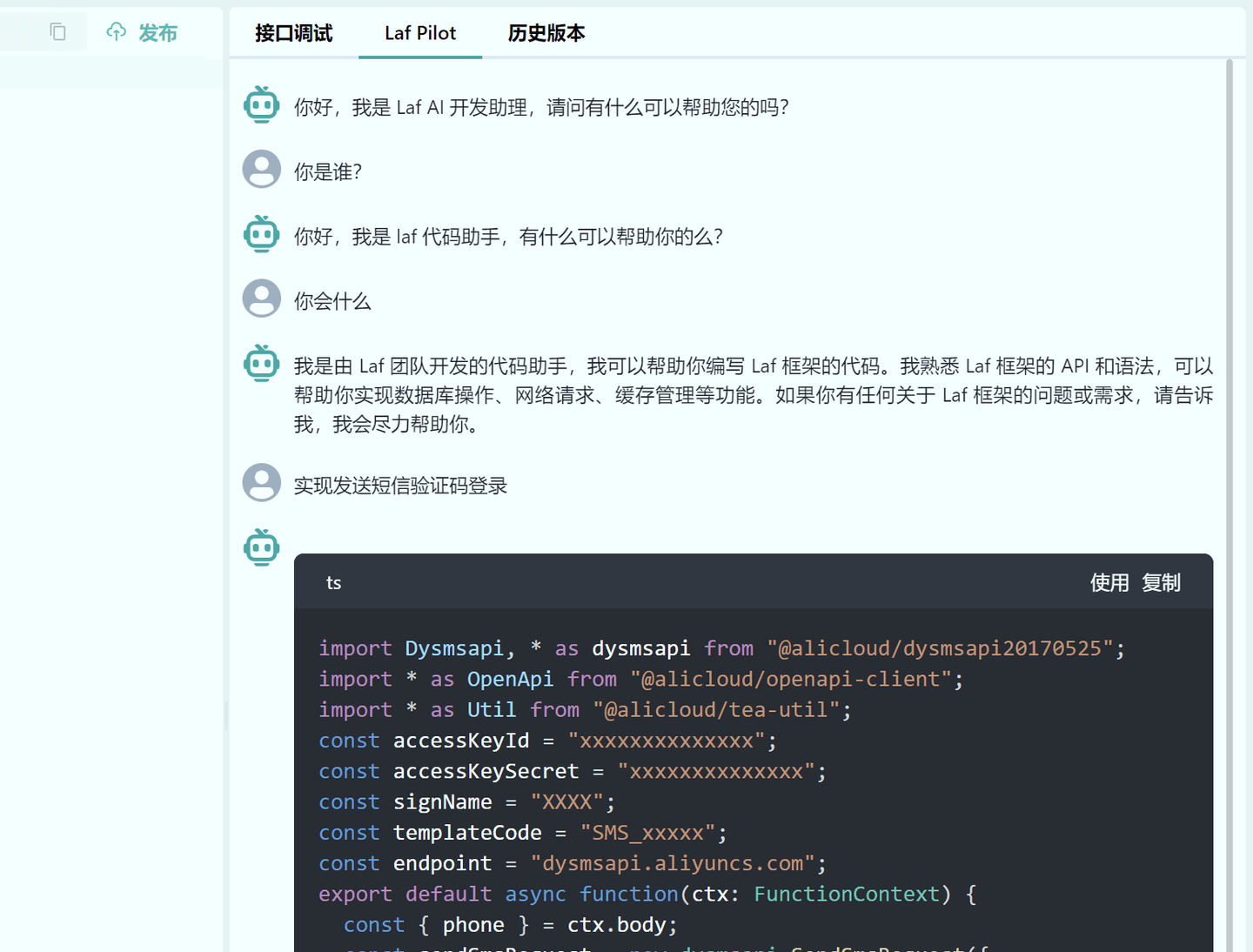The height and width of the screenshot is (952, 1253).
Task: Click 复制 to copy the code snippet
Action: (1162, 582)
